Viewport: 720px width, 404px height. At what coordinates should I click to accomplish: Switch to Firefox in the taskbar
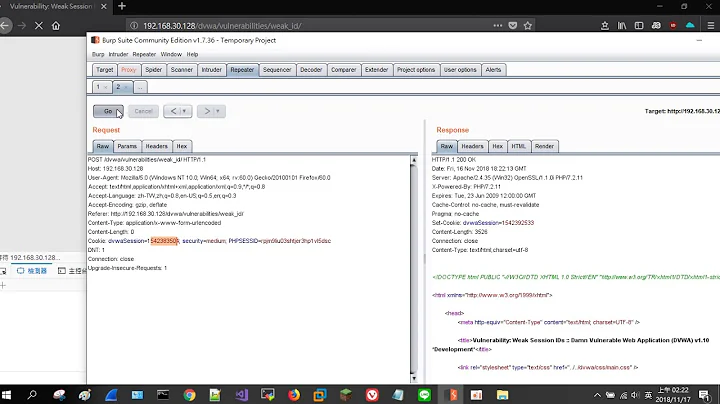pos(294,395)
